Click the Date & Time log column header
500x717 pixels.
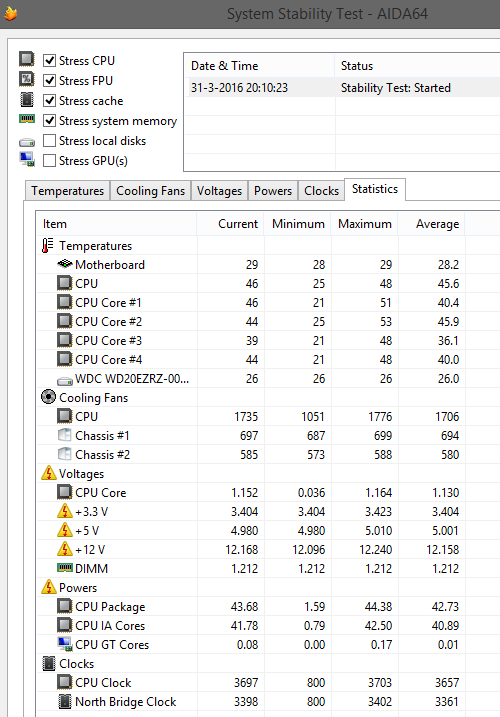259,66
